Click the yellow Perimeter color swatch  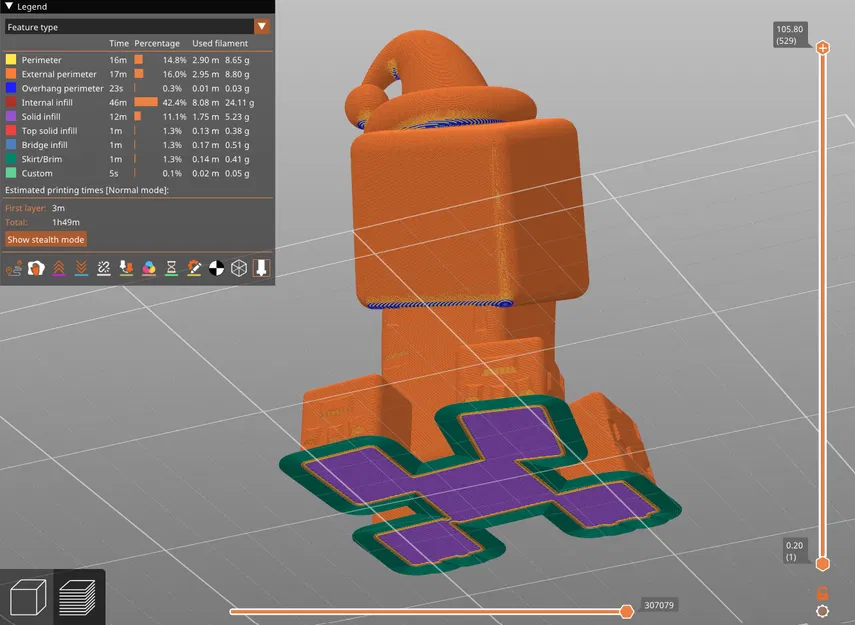(11, 59)
